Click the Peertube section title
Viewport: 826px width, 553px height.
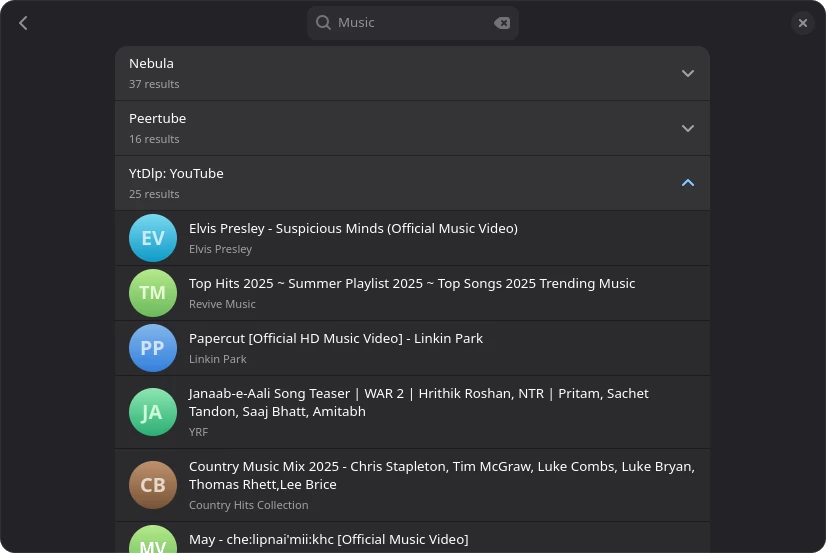(x=158, y=118)
